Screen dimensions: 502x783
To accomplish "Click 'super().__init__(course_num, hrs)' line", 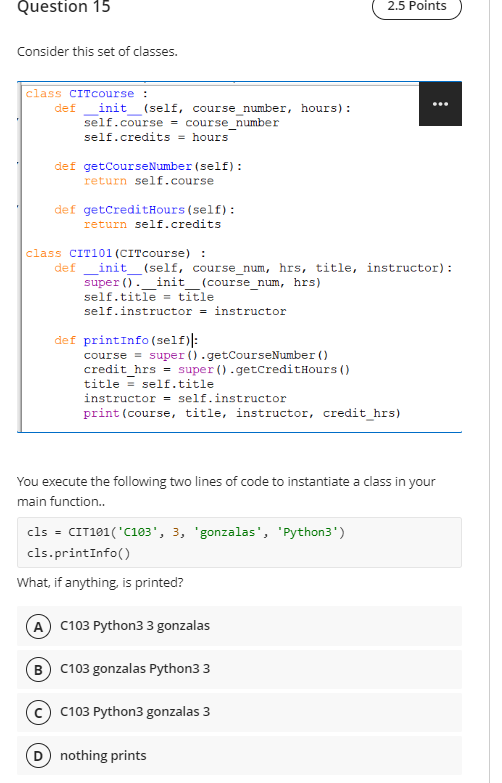I will pos(202,283).
